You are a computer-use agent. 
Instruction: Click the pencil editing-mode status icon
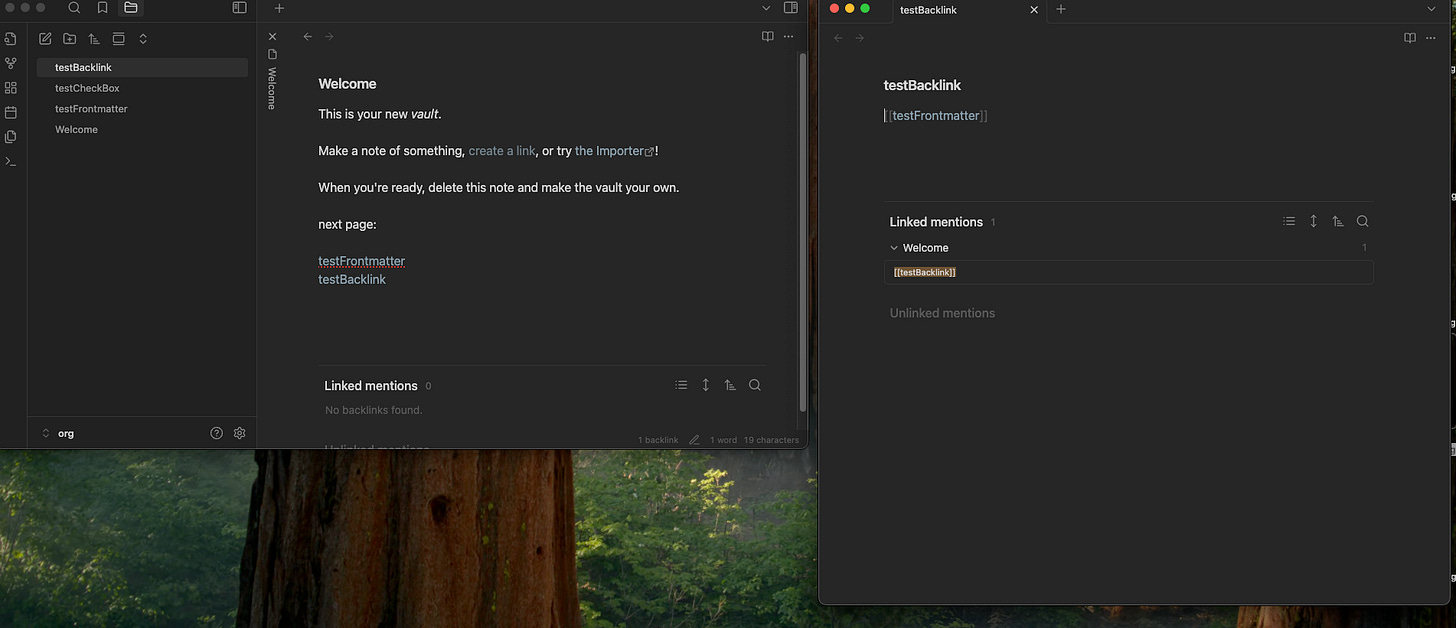click(x=694, y=440)
